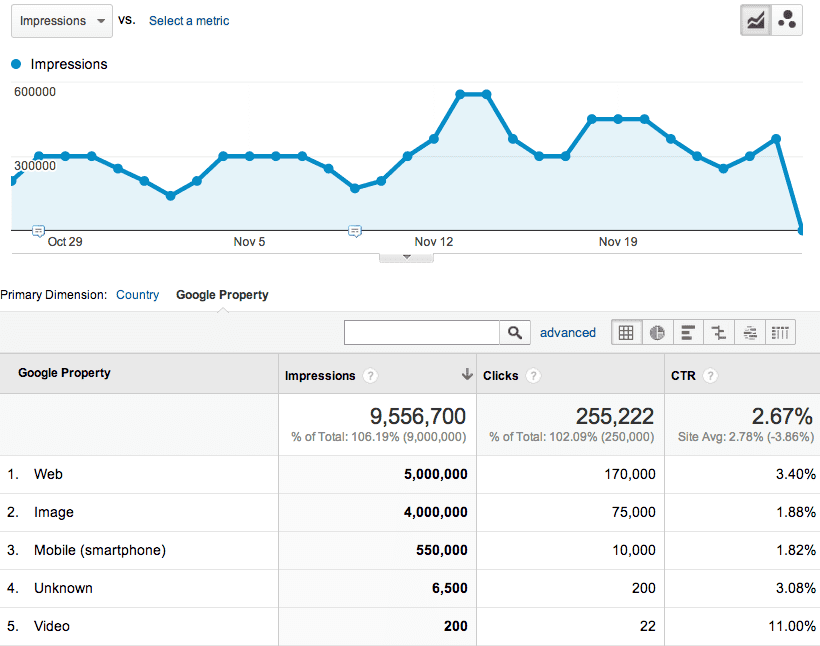Select the comparison view icon
This screenshot has height=646, width=820.
718,333
